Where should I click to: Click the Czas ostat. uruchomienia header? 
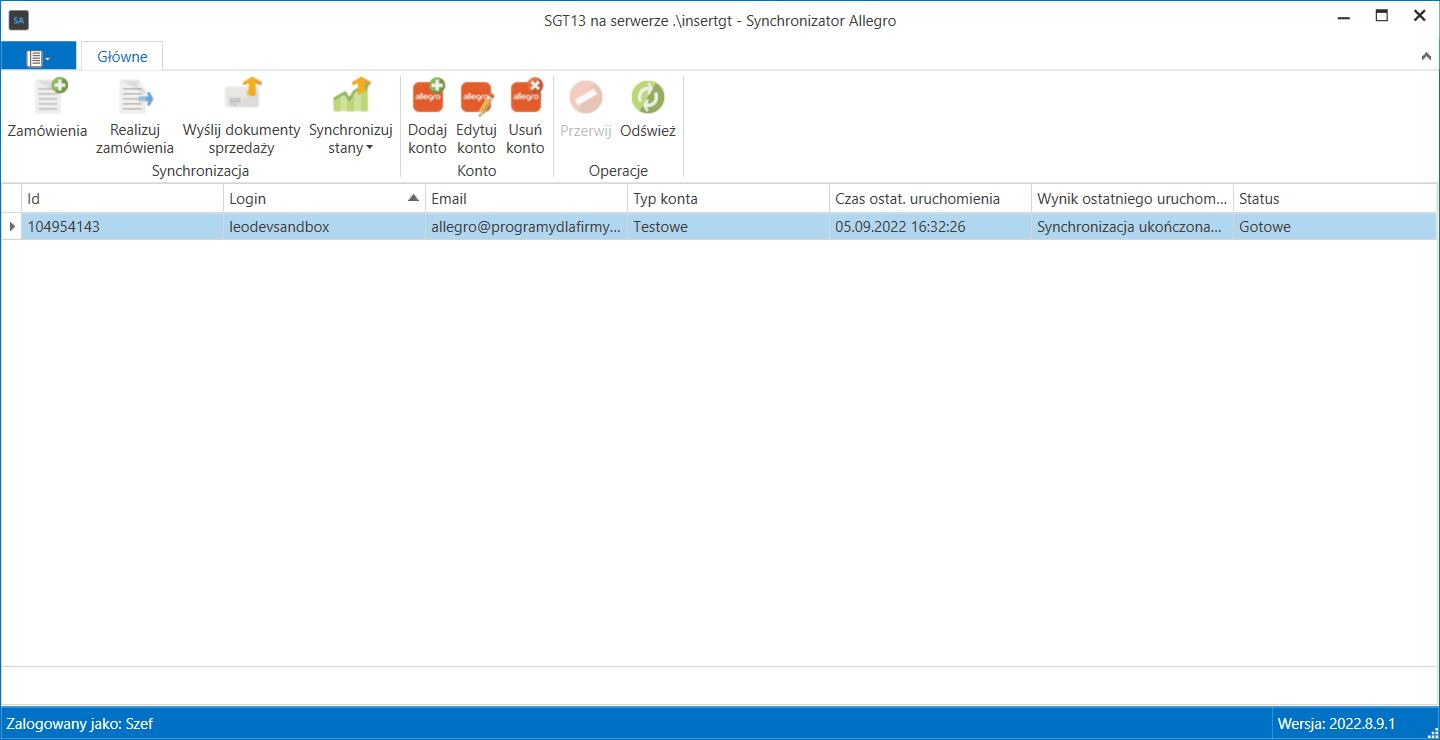(x=930, y=199)
